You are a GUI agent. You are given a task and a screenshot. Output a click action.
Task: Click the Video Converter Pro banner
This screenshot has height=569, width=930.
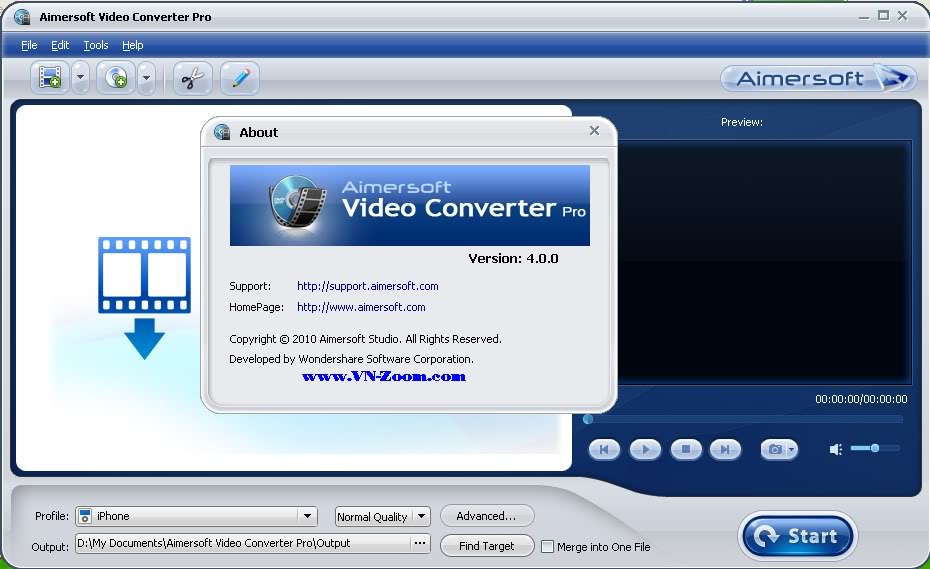[x=410, y=205]
